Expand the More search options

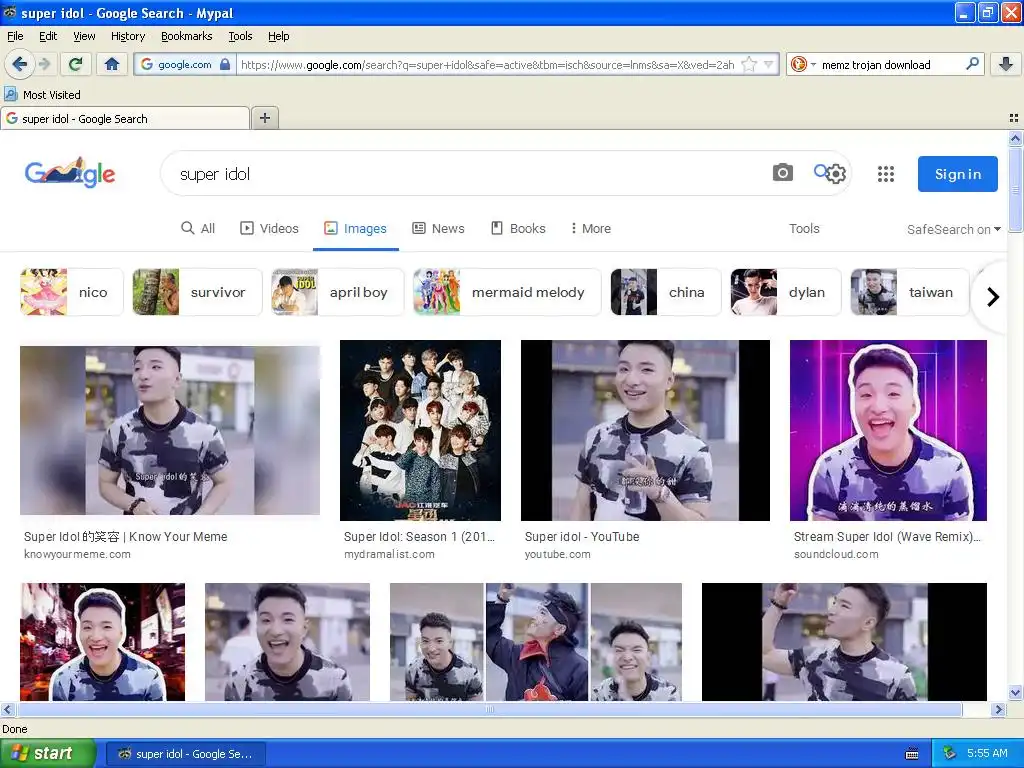(x=591, y=229)
